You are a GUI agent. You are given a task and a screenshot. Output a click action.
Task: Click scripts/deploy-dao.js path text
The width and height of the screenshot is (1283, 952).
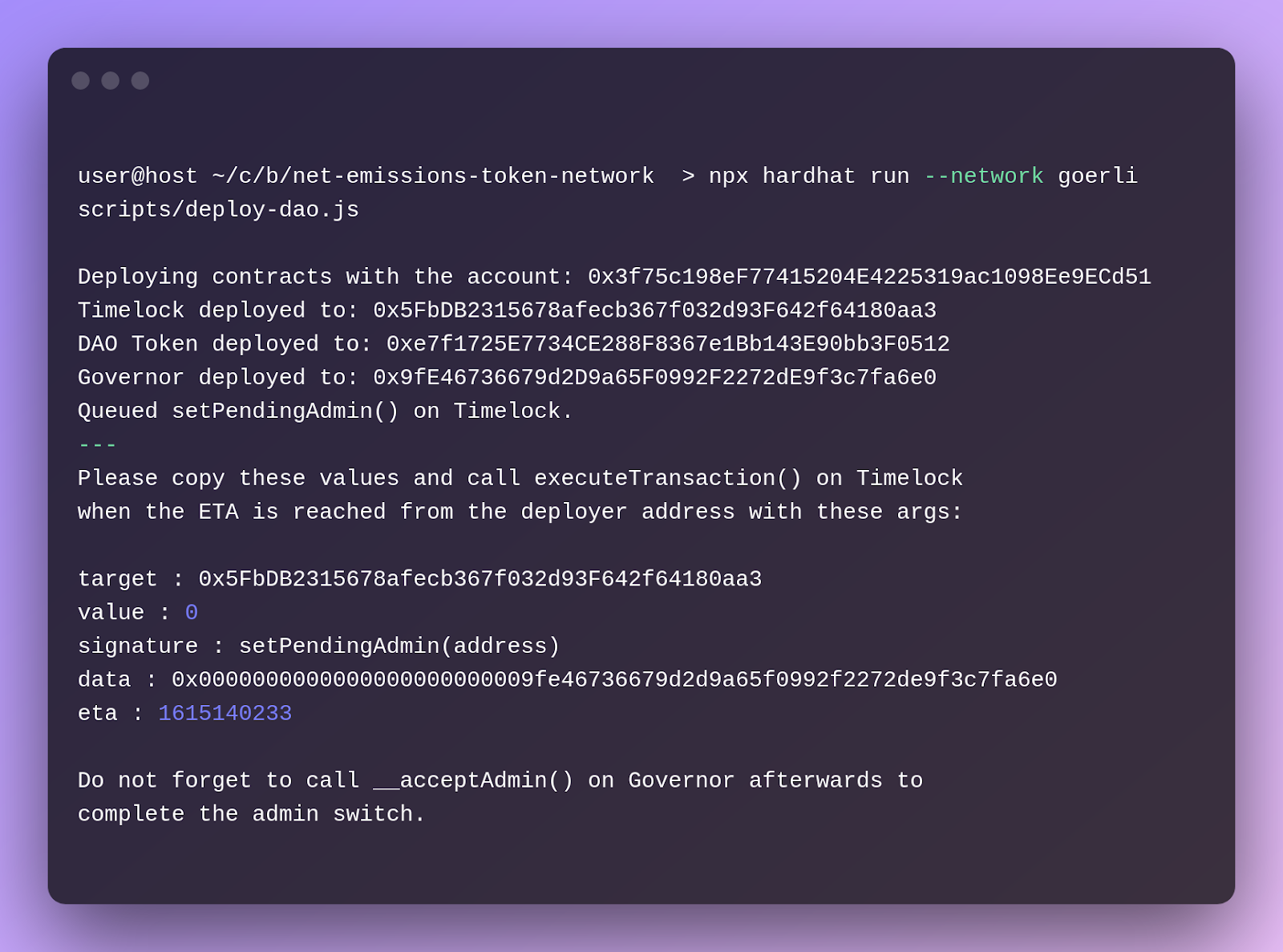(x=218, y=210)
